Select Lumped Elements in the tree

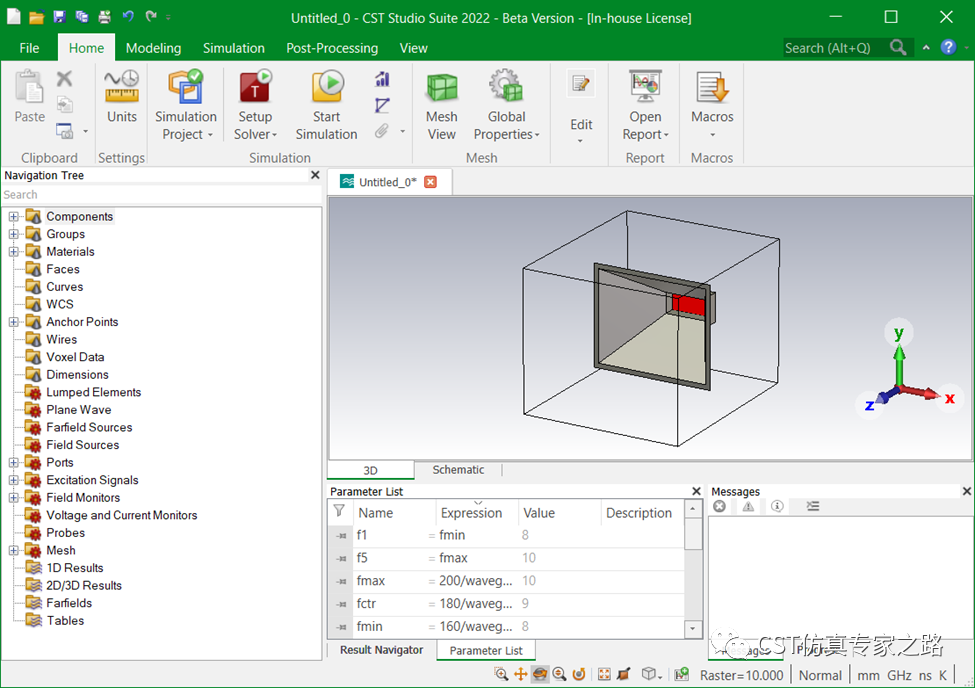click(94, 393)
